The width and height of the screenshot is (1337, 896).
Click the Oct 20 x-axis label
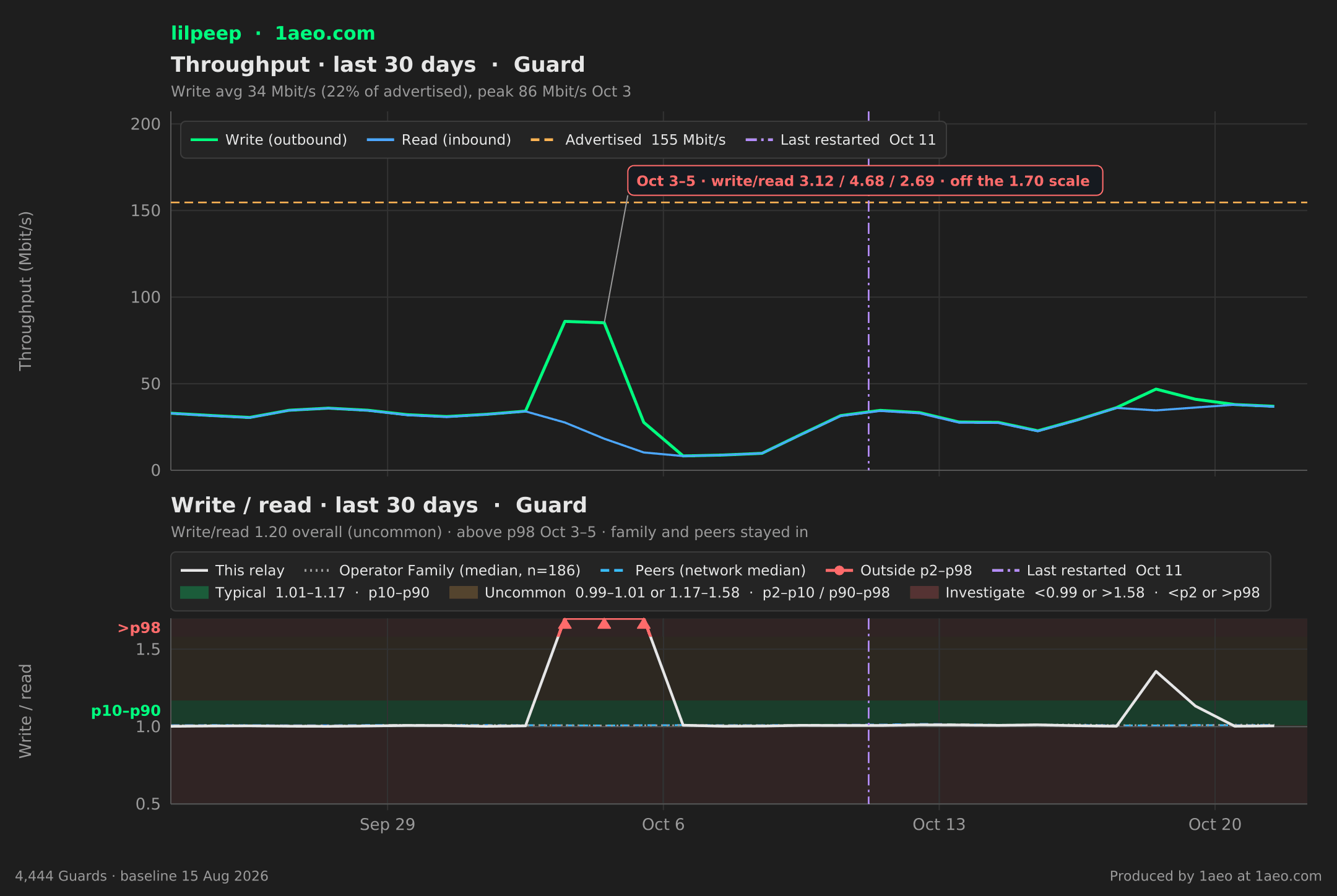click(x=1215, y=824)
